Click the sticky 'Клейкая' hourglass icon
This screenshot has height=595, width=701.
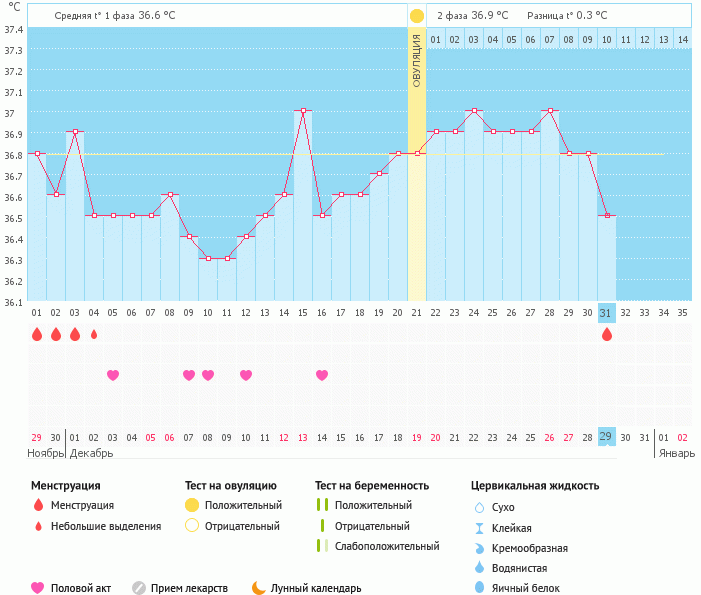479,528
